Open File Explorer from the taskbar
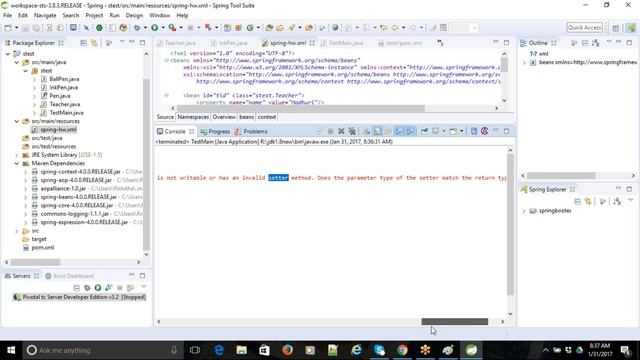The height and width of the screenshot is (360, 640). (x=242, y=350)
